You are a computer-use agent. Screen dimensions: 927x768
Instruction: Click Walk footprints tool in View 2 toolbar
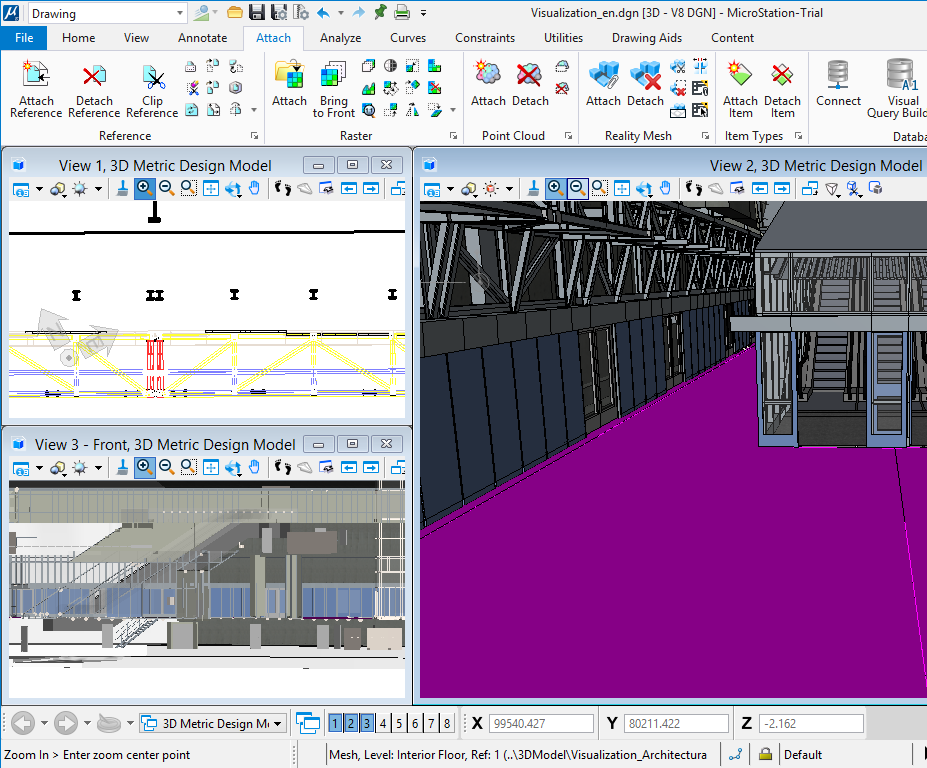[x=694, y=189]
